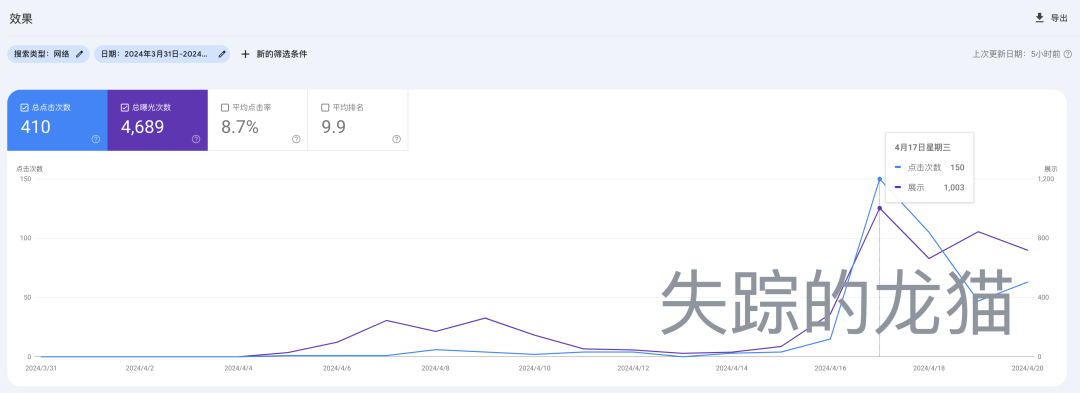Viewport: 1080px width, 393px height.
Task: Select the 8.7% average CTR card
Action: point(258,120)
